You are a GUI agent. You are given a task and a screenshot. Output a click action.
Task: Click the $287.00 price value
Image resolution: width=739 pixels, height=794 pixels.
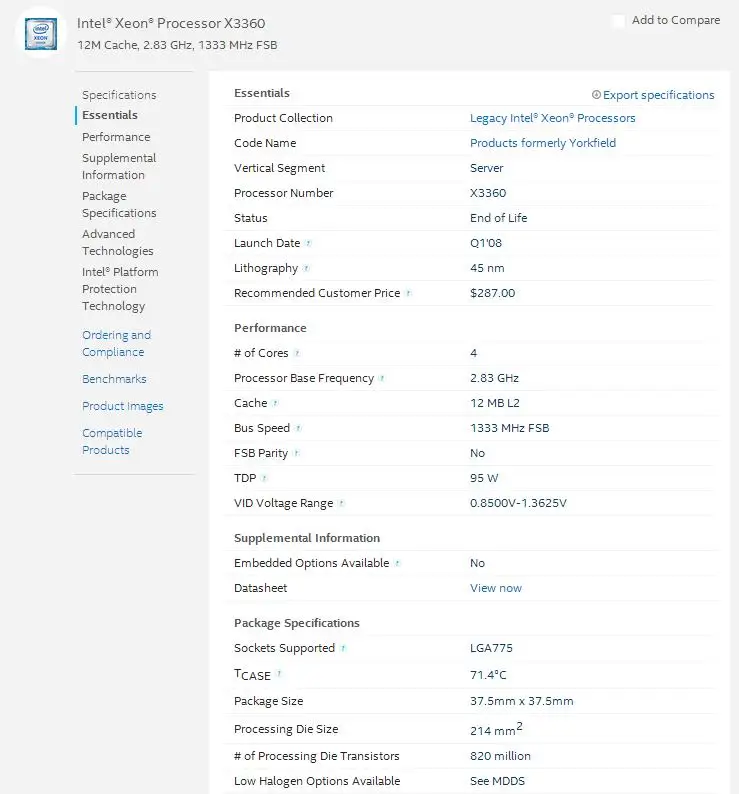tap(492, 293)
